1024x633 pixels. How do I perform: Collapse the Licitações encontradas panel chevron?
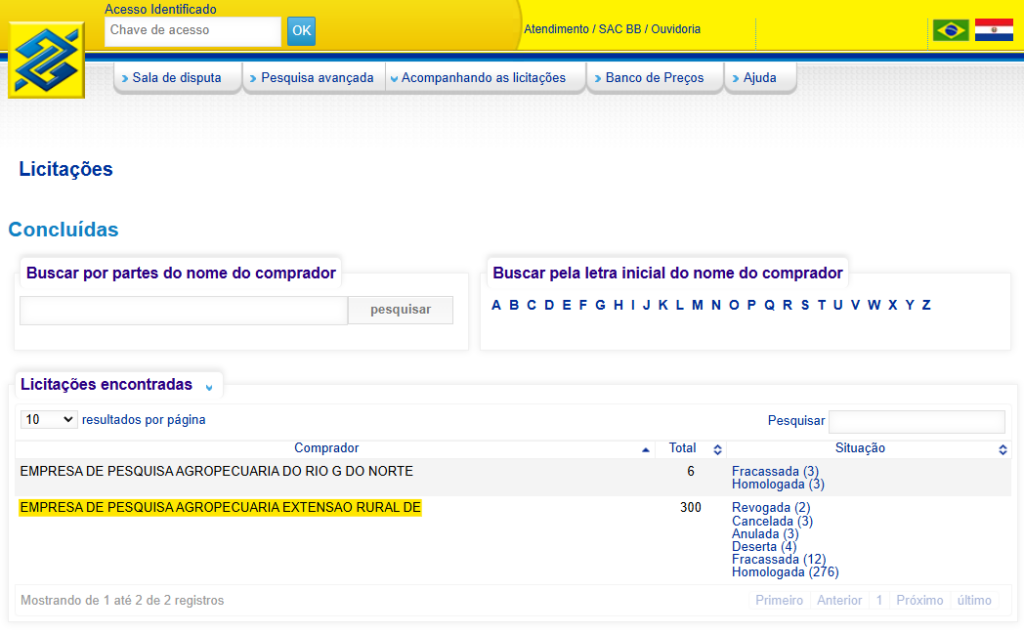coord(209,387)
